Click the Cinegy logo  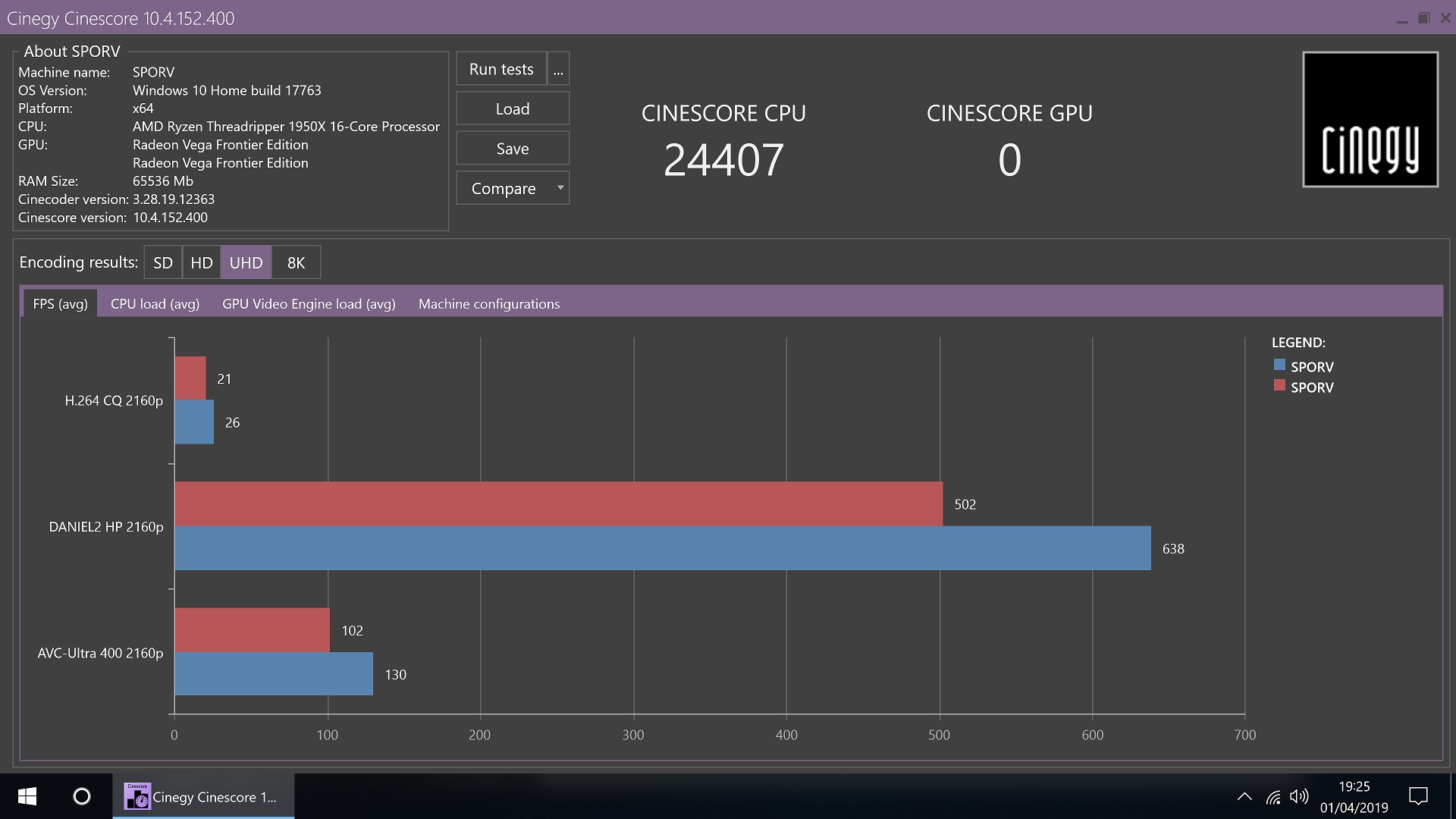[1370, 119]
